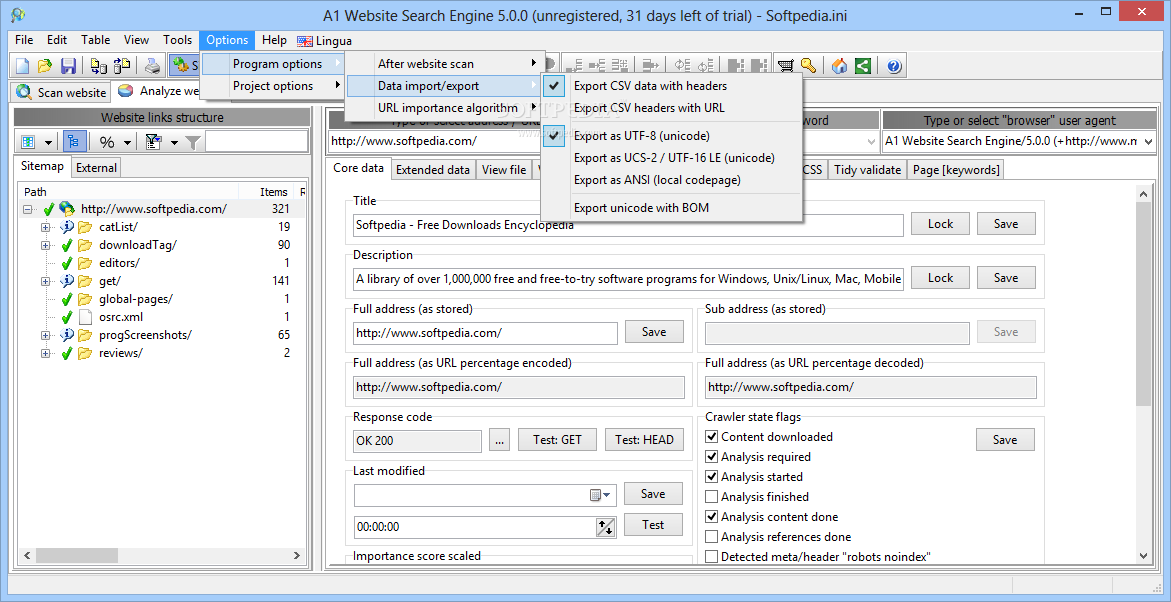Uncheck Analysis required flag
Image resolution: width=1171 pixels, height=602 pixels.
712,456
